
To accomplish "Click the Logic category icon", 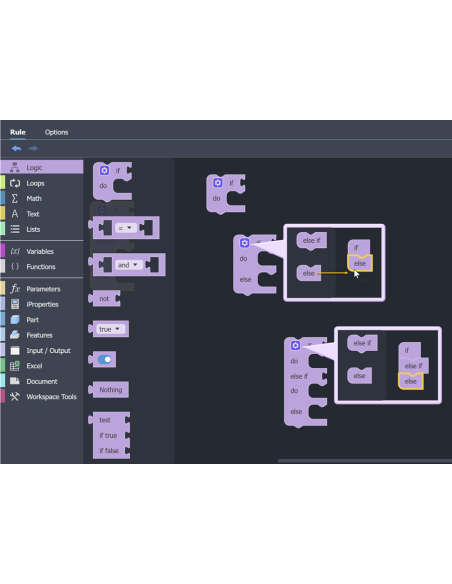I will (15, 168).
